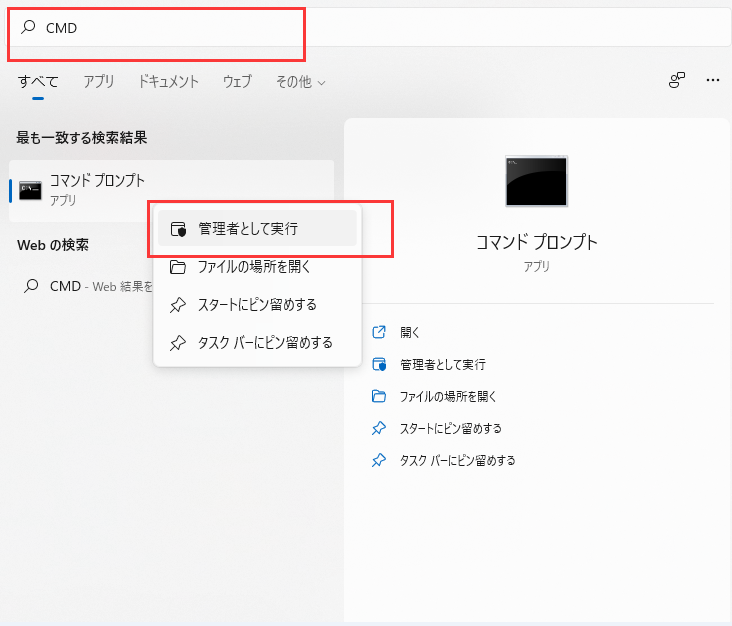This screenshot has width=732, height=626.
Task: Switch to the ドキュメント tab
Action: (168, 82)
